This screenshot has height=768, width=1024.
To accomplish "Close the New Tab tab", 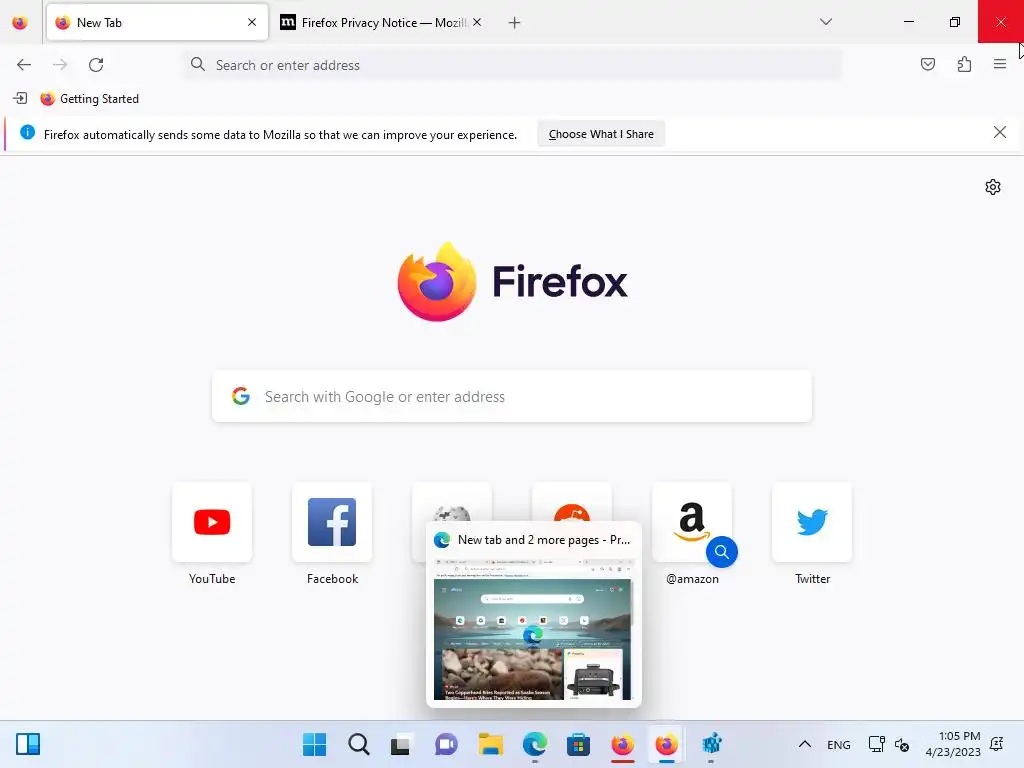I will pyautogui.click(x=252, y=22).
